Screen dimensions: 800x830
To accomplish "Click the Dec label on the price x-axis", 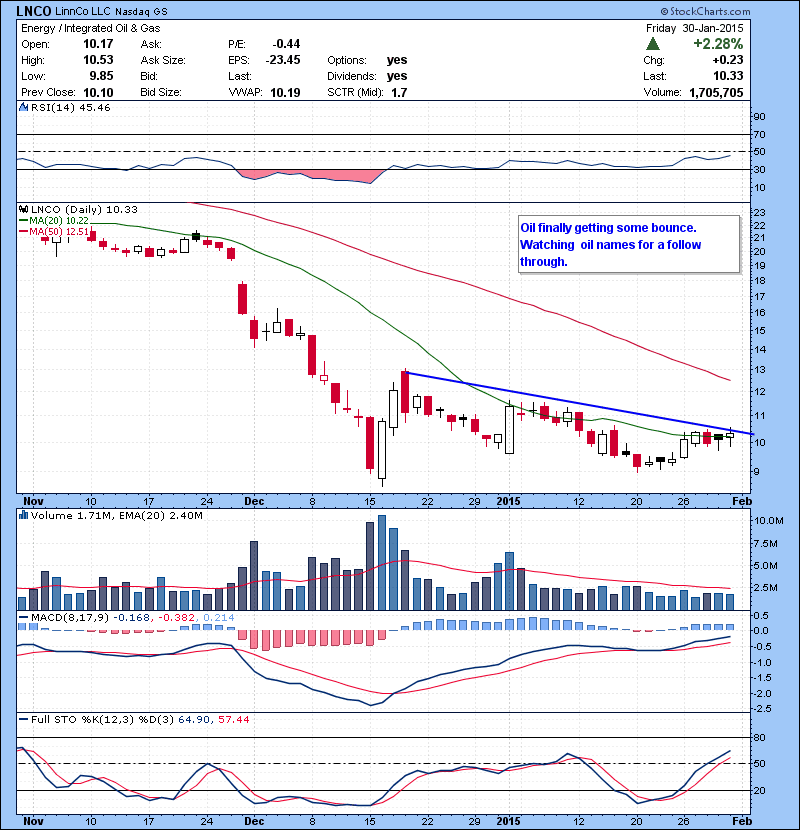I will [254, 501].
